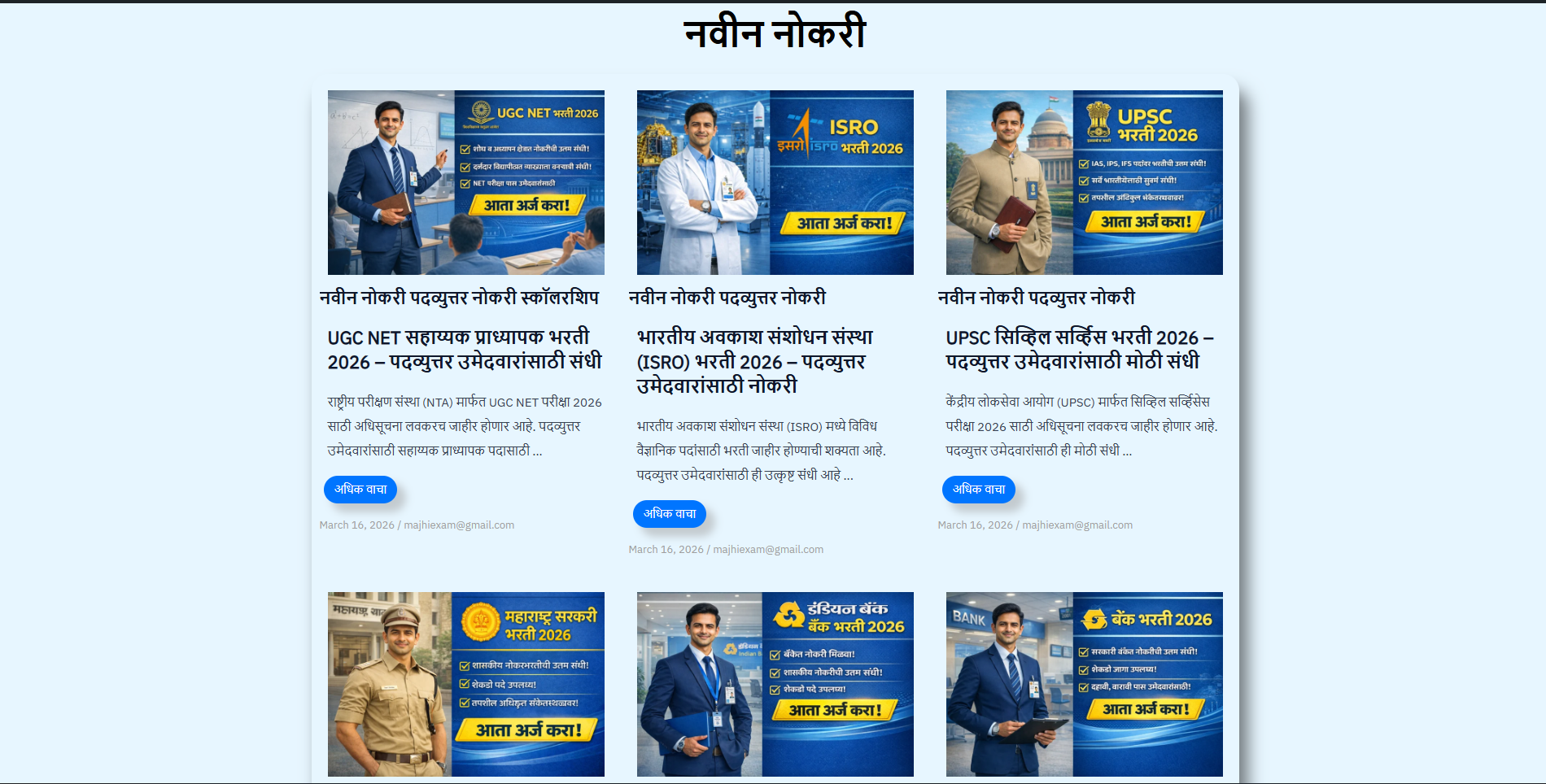Open the बँक भरती 2026 thumbnail image
Viewport: 1546px width, 784px height.
pos(1084,684)
